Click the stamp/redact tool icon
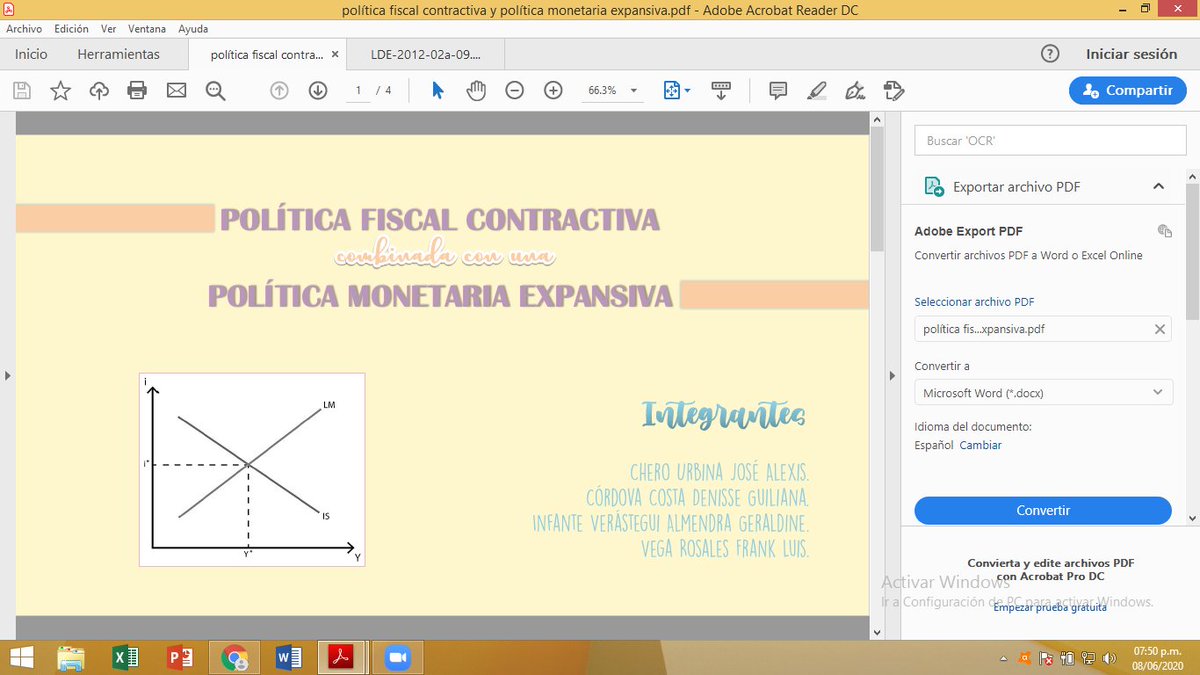Image resolution: width=1200 pixels, height=675 pixels. (x=894, y=90)
